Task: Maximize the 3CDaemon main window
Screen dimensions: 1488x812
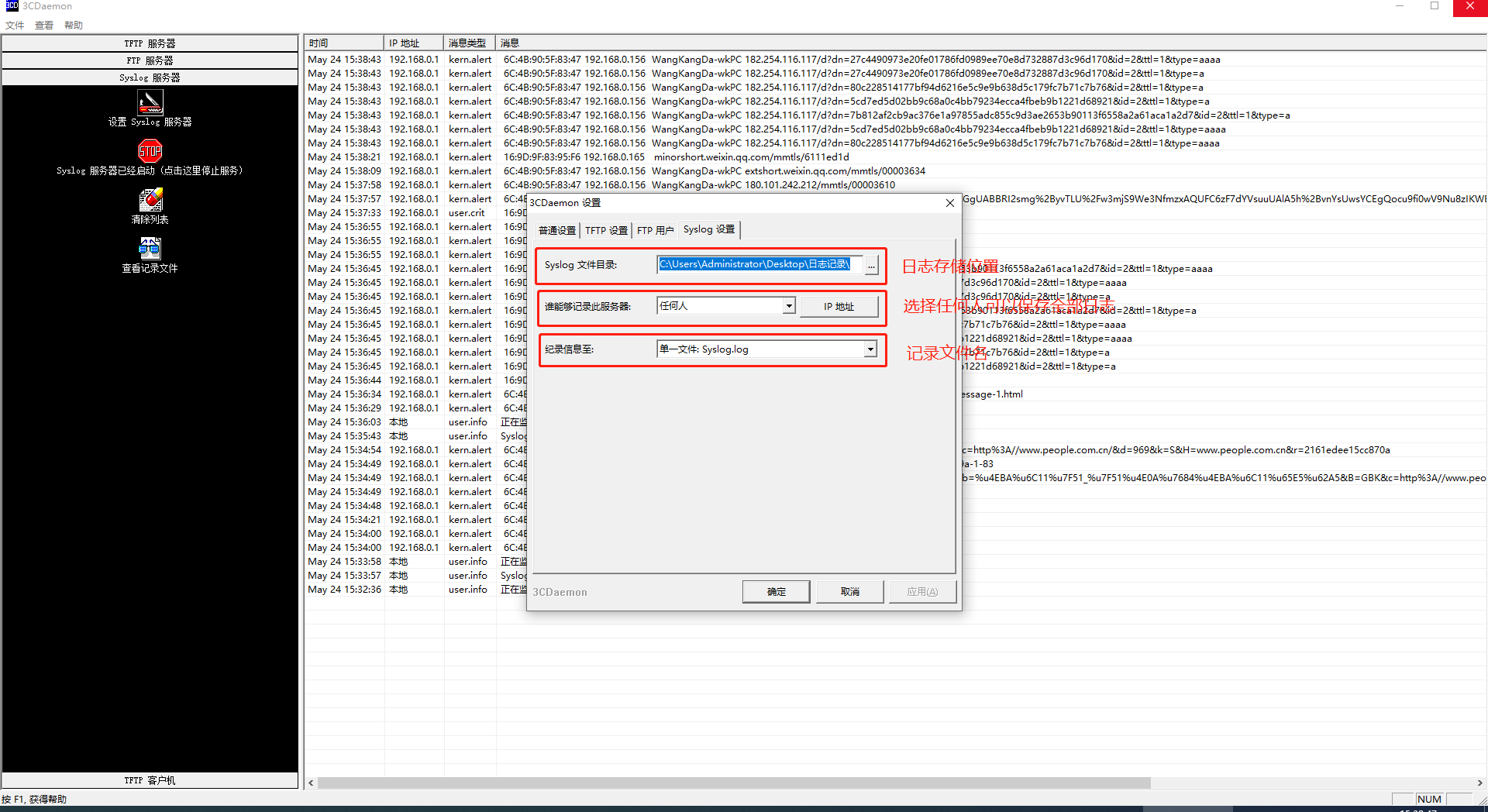Action: click(1435, 6)
